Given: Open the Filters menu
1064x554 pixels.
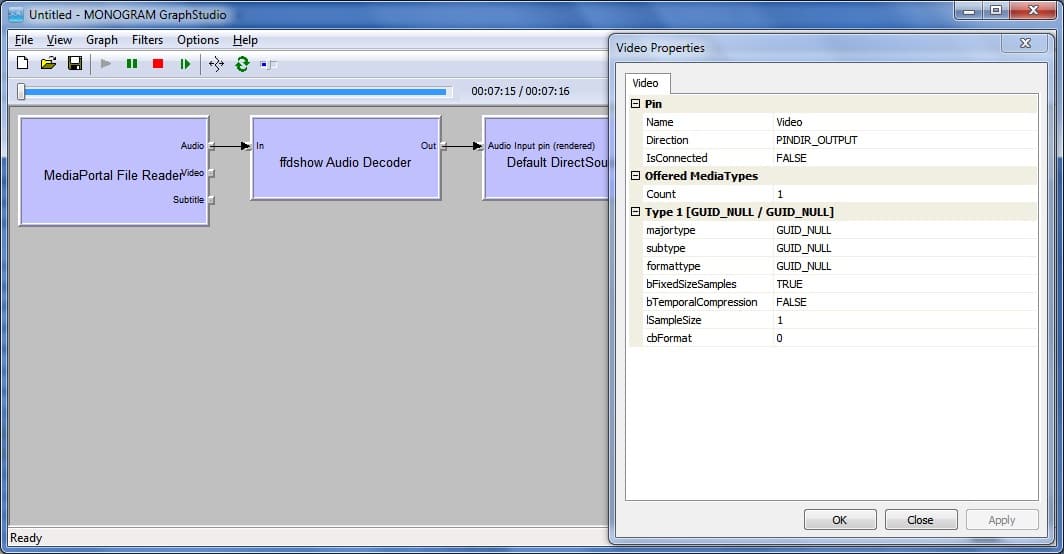Looking at the screenshot, I should [x=147, y=40].
